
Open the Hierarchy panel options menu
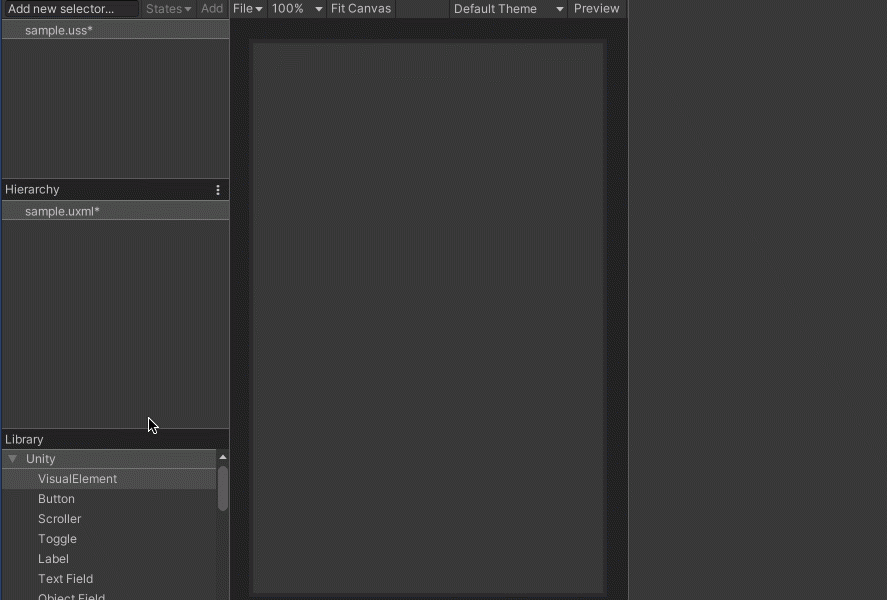218,190
